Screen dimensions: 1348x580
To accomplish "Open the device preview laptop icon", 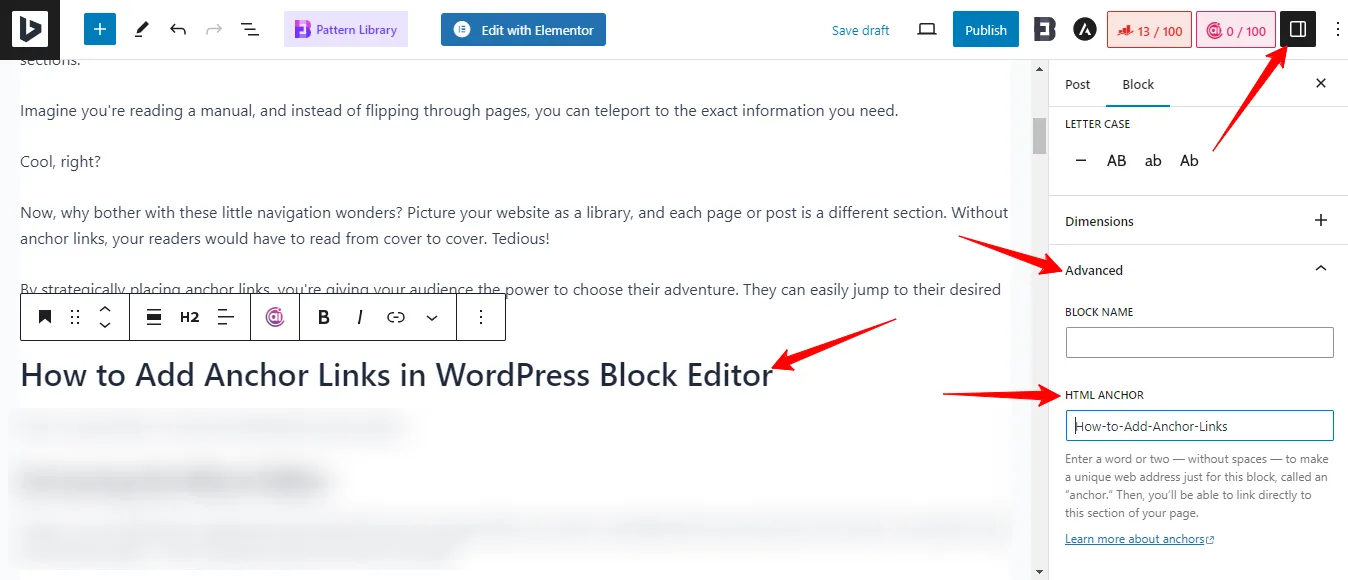I will pyautogui.click(x=927, y=30).
